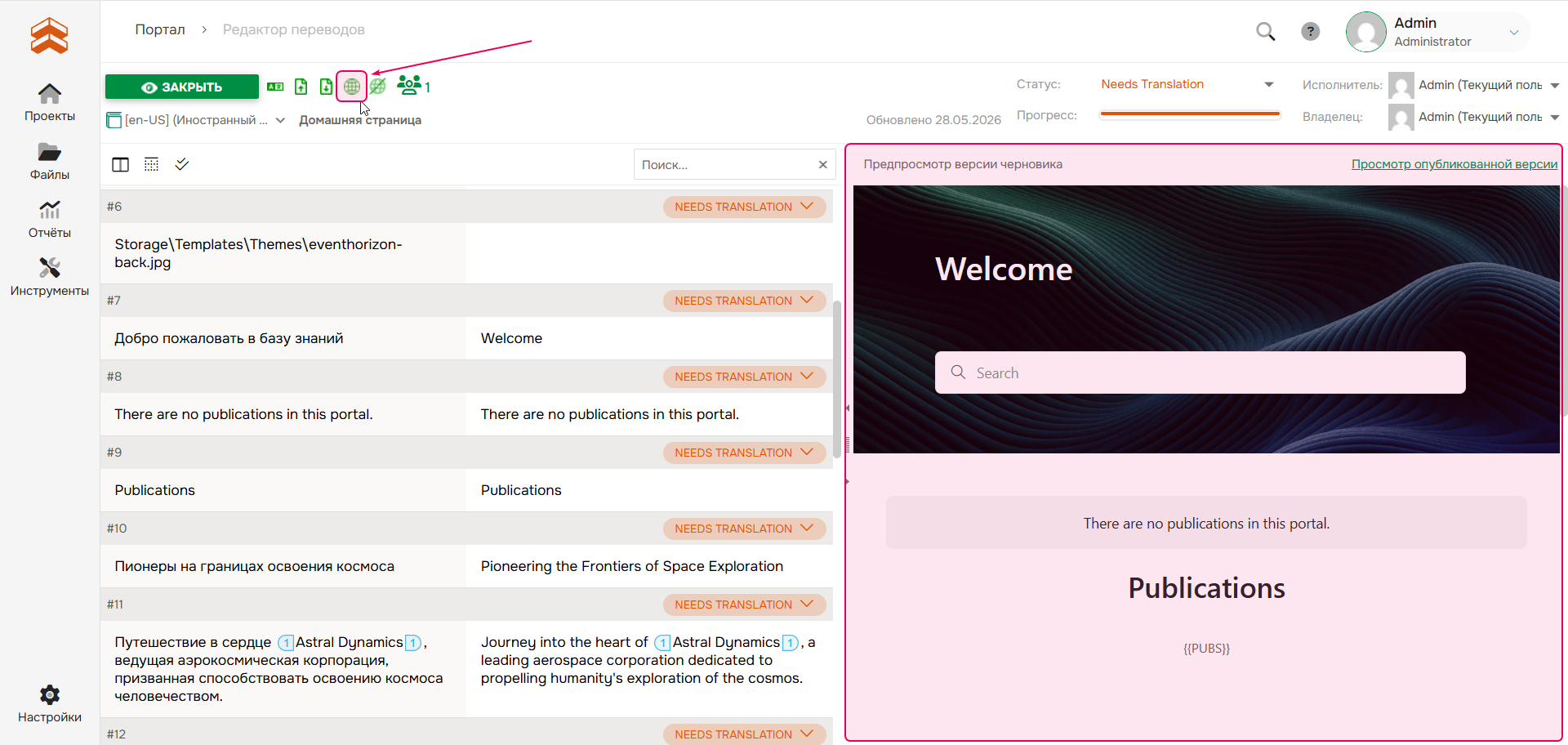Screen dimensions: 1568x745
Task: Toggle the dotted grid view
Action: pos(151,164)
